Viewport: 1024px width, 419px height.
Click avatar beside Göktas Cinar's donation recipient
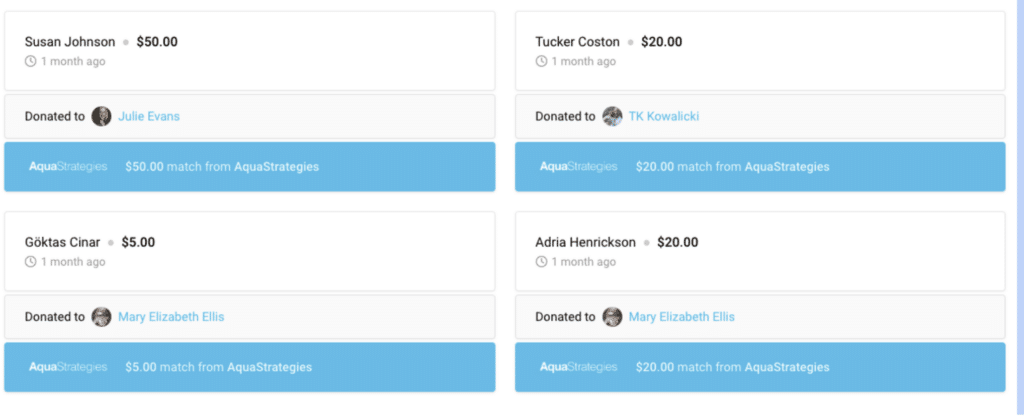tap(101, 317)
